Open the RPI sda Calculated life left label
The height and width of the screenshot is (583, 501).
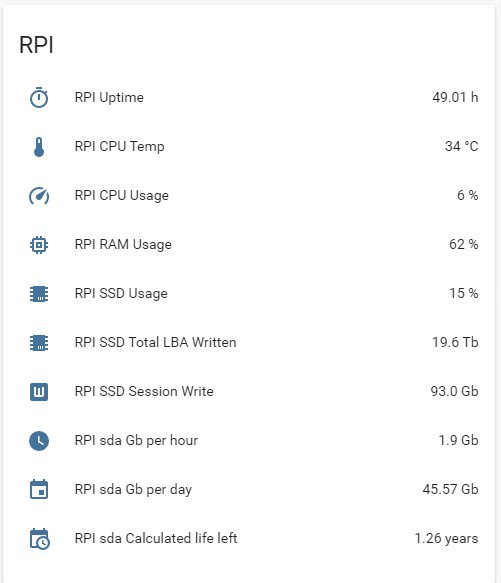click(x=156, y=538)
